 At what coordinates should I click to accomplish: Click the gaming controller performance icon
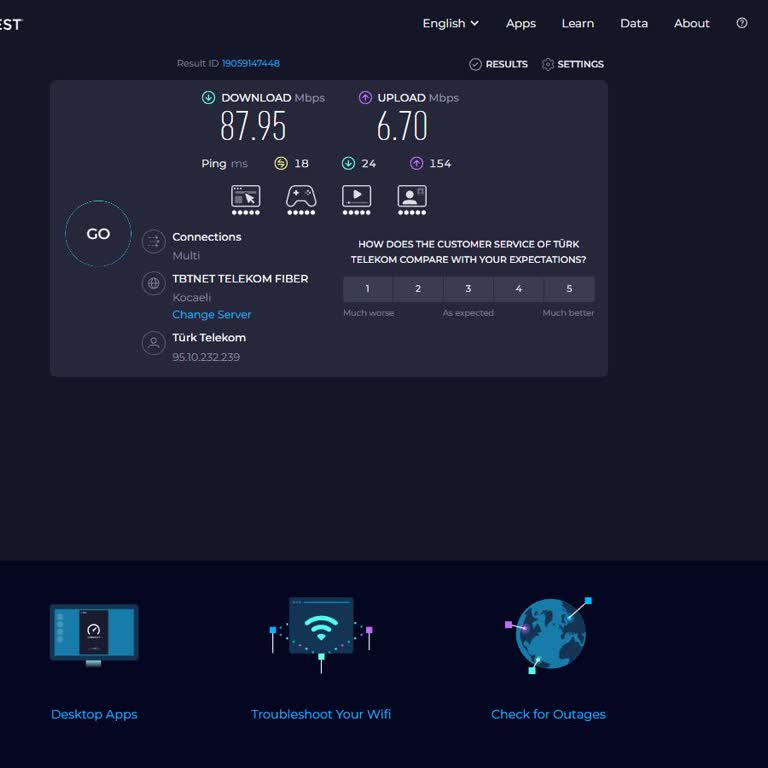point(301,200)
